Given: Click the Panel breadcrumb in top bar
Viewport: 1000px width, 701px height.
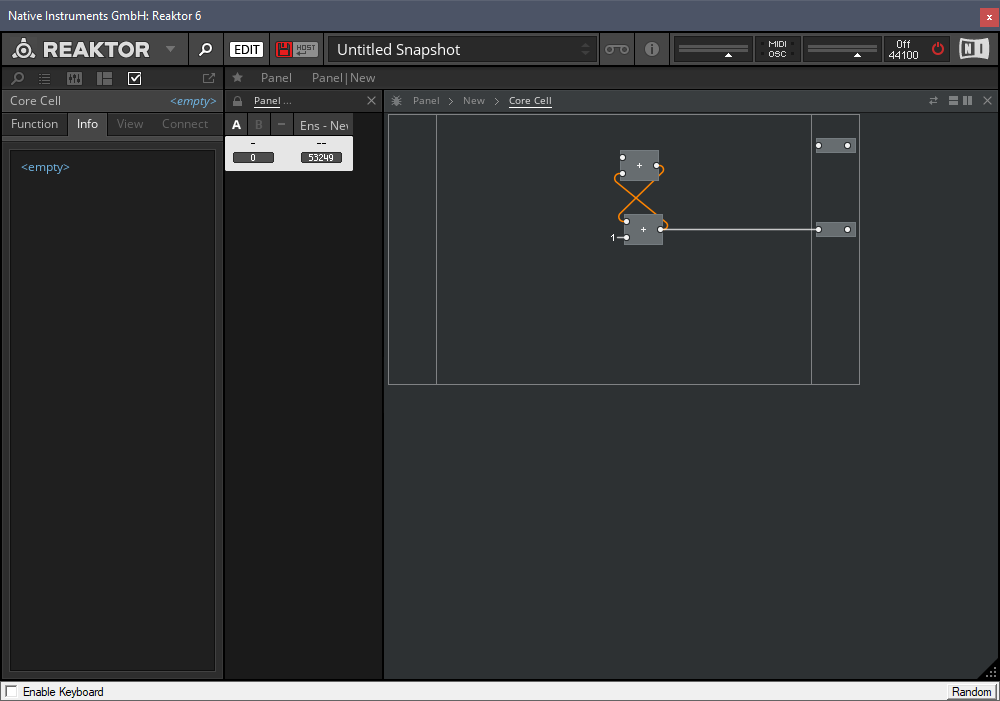Looking at the screenshot, I should (x=276, y=78).
